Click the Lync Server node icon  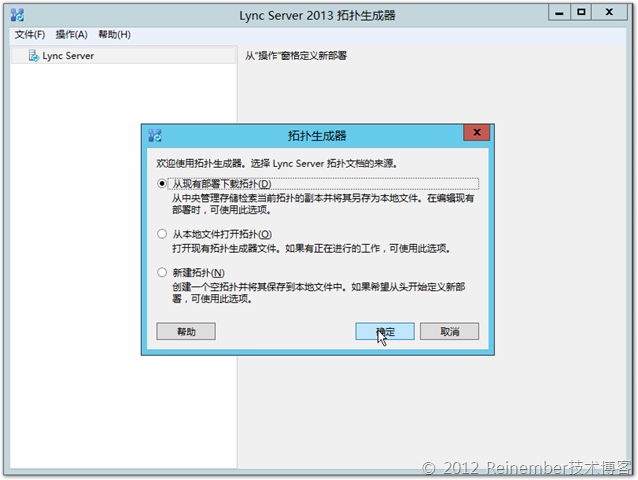coord(34,56)
